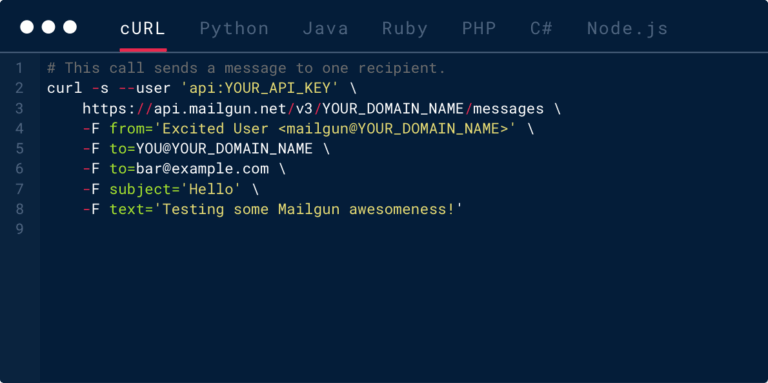The image size is (768, 383).
Task: Click the third white window dot
Action: click(x=70, y=27)
